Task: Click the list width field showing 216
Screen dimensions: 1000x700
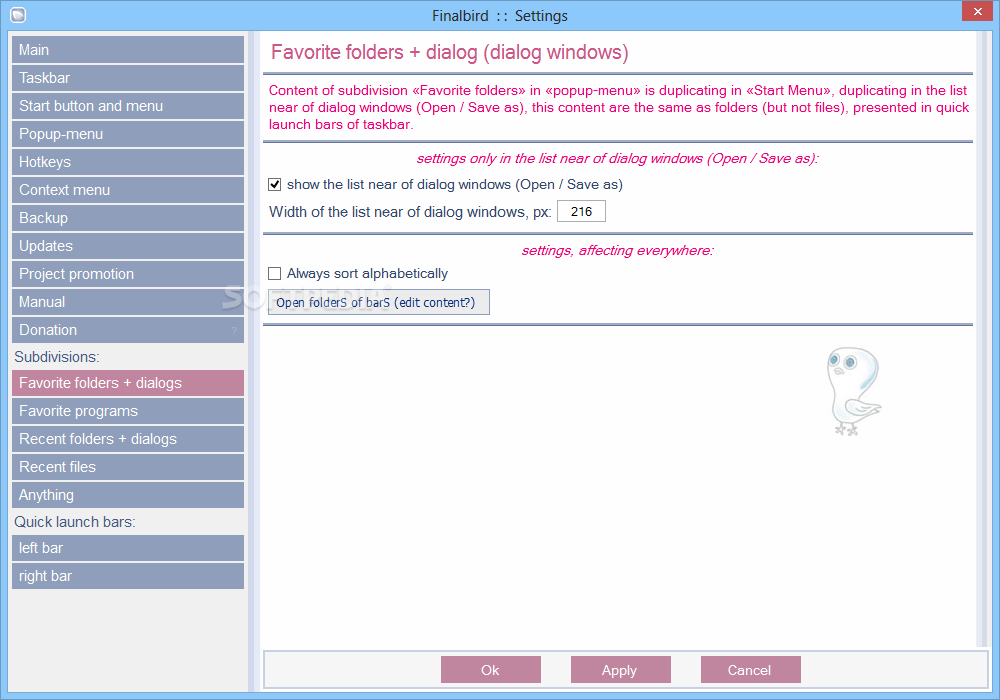Action: [581, 212]
